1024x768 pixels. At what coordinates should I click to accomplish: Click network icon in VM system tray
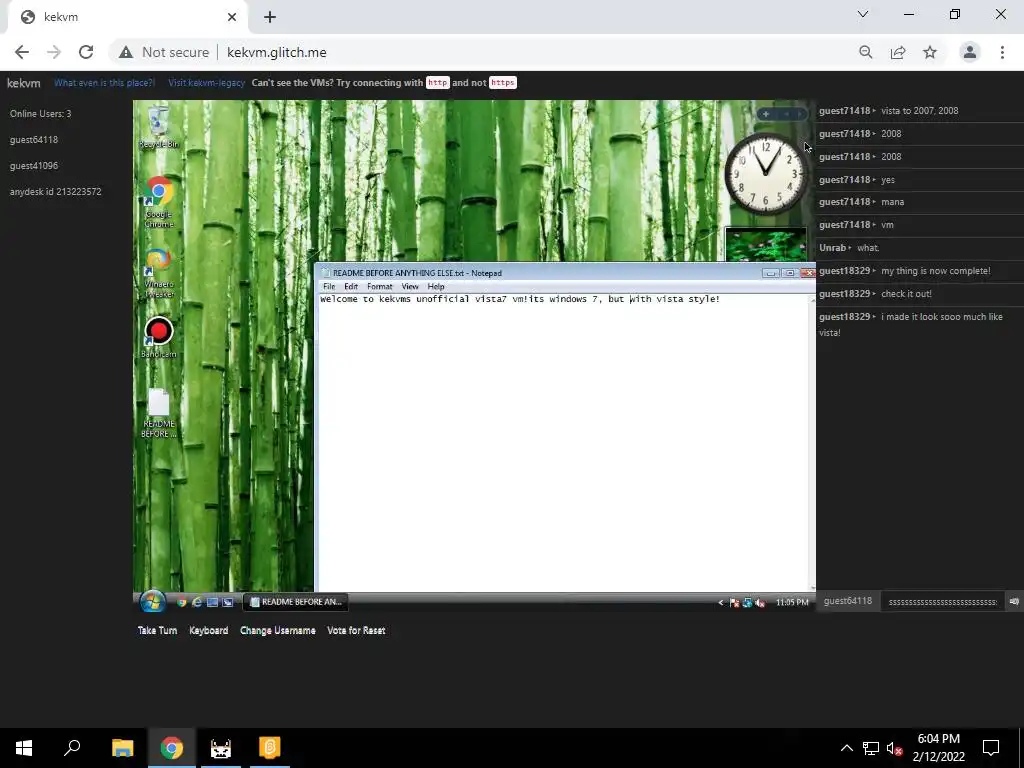(x=747, y=603)
